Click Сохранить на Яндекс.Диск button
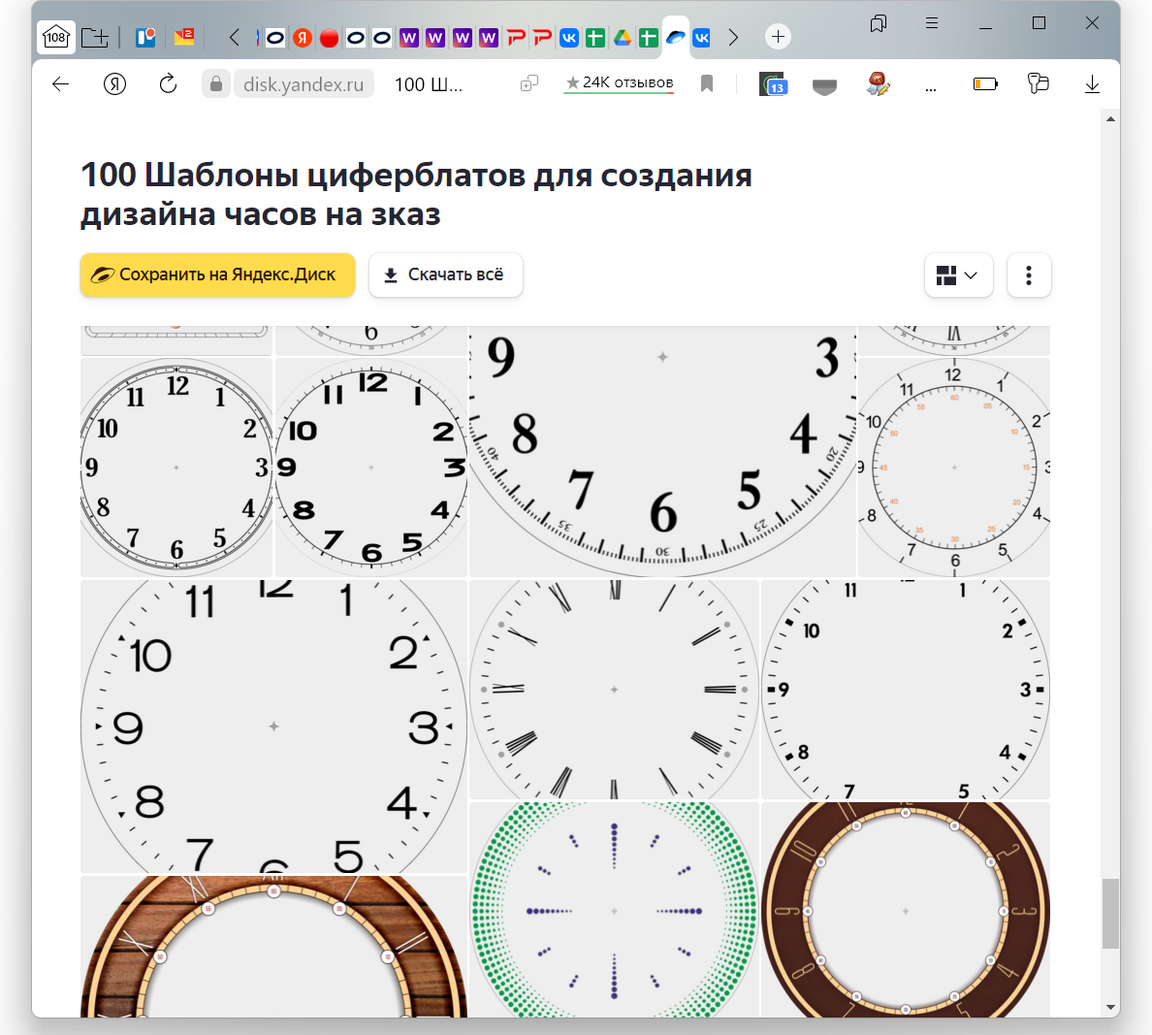Viewport: 1152px width, 1035px height. (218, 275)
